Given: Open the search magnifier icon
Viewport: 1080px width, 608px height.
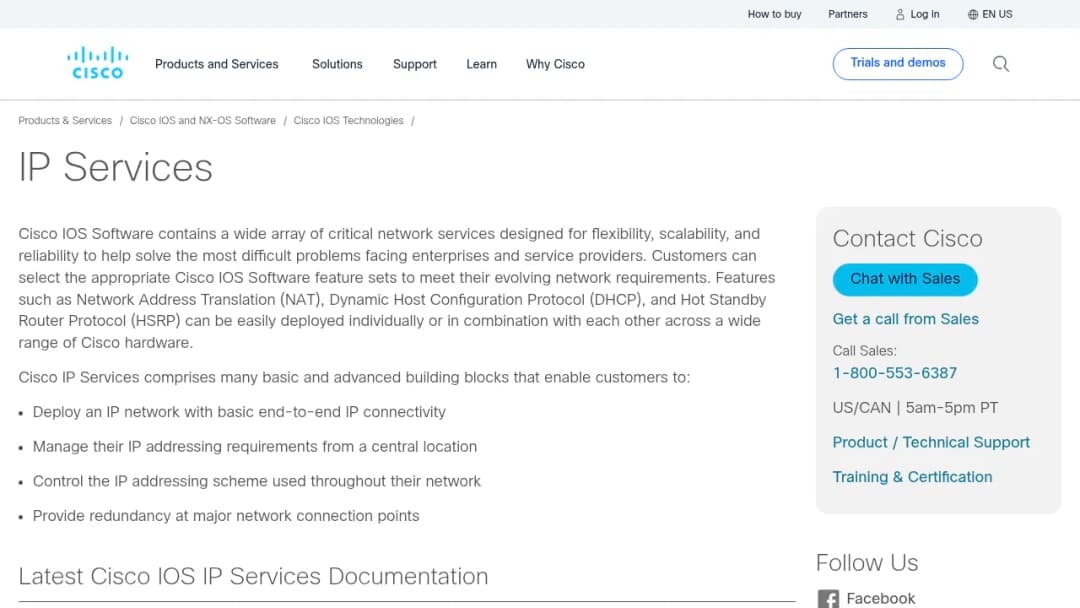Looking at the screenshot, I should tap(1000, 64).
